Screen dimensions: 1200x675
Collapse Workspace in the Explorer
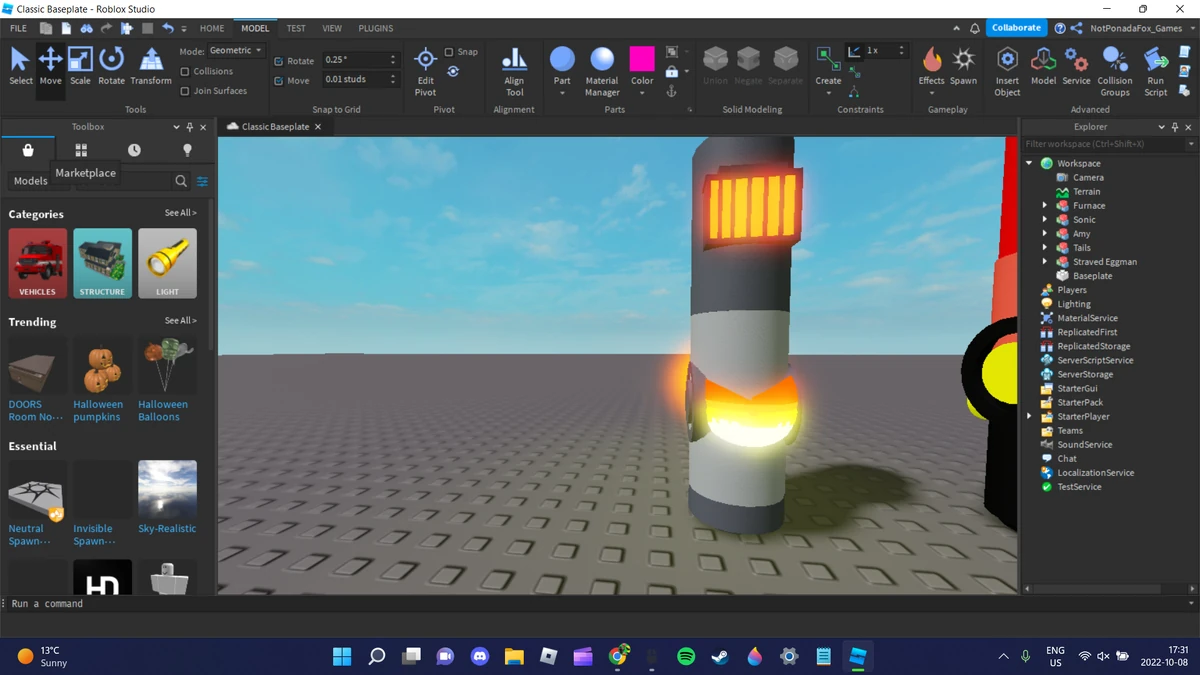tap(1030, 163)
